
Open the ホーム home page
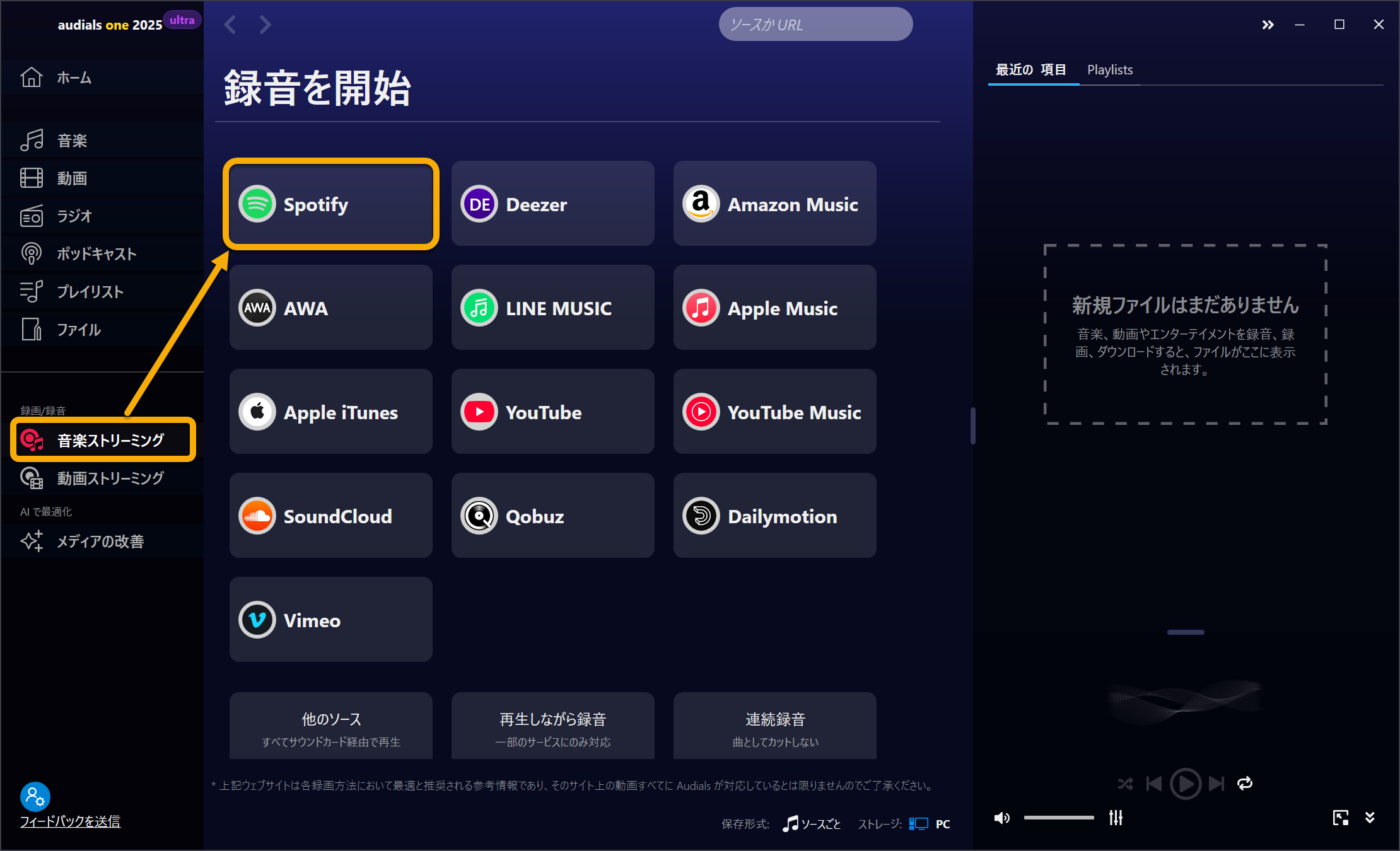[102, 78]
